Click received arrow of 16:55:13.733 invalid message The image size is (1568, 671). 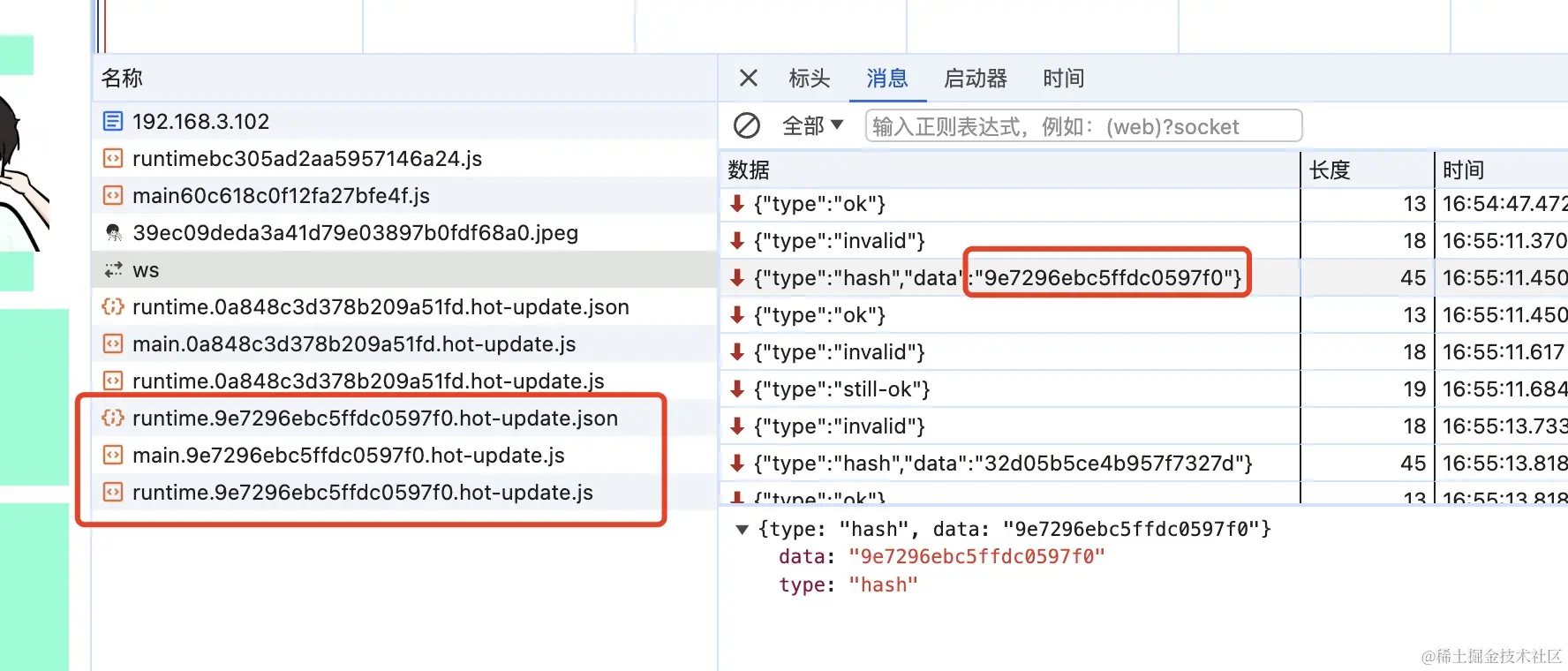pyautogui.click(x=737, y=426)
